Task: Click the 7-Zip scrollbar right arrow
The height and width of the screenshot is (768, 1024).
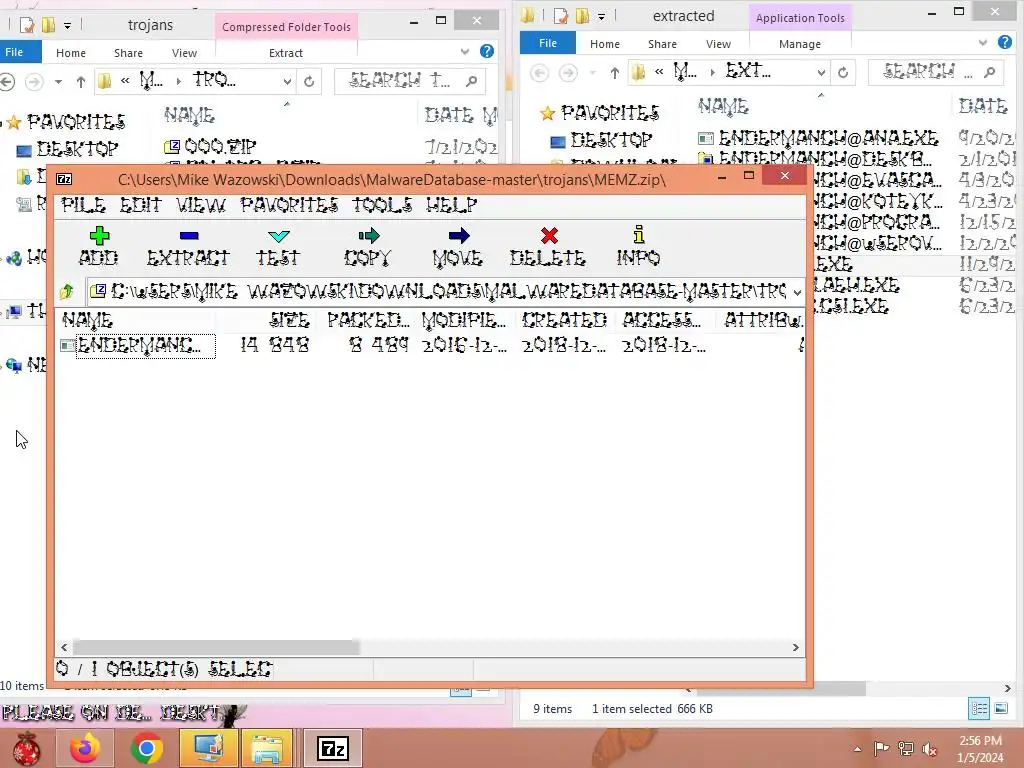Action: 795,647
